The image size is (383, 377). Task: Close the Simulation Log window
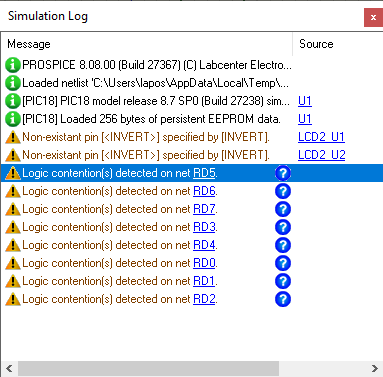(373, 17)
